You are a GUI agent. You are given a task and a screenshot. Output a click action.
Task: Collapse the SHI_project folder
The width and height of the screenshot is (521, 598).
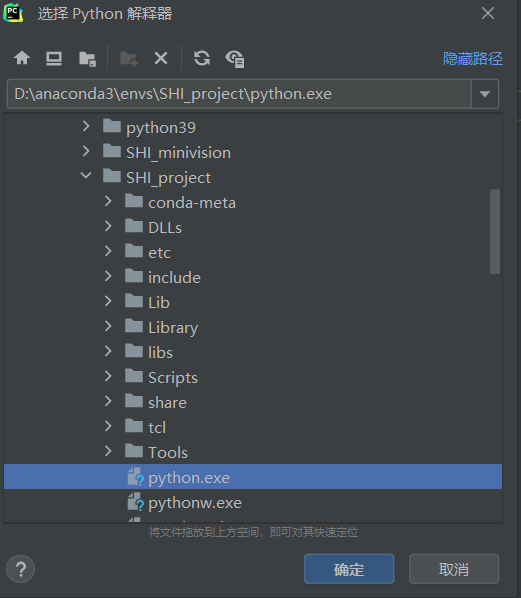click(x=86, y=175)
